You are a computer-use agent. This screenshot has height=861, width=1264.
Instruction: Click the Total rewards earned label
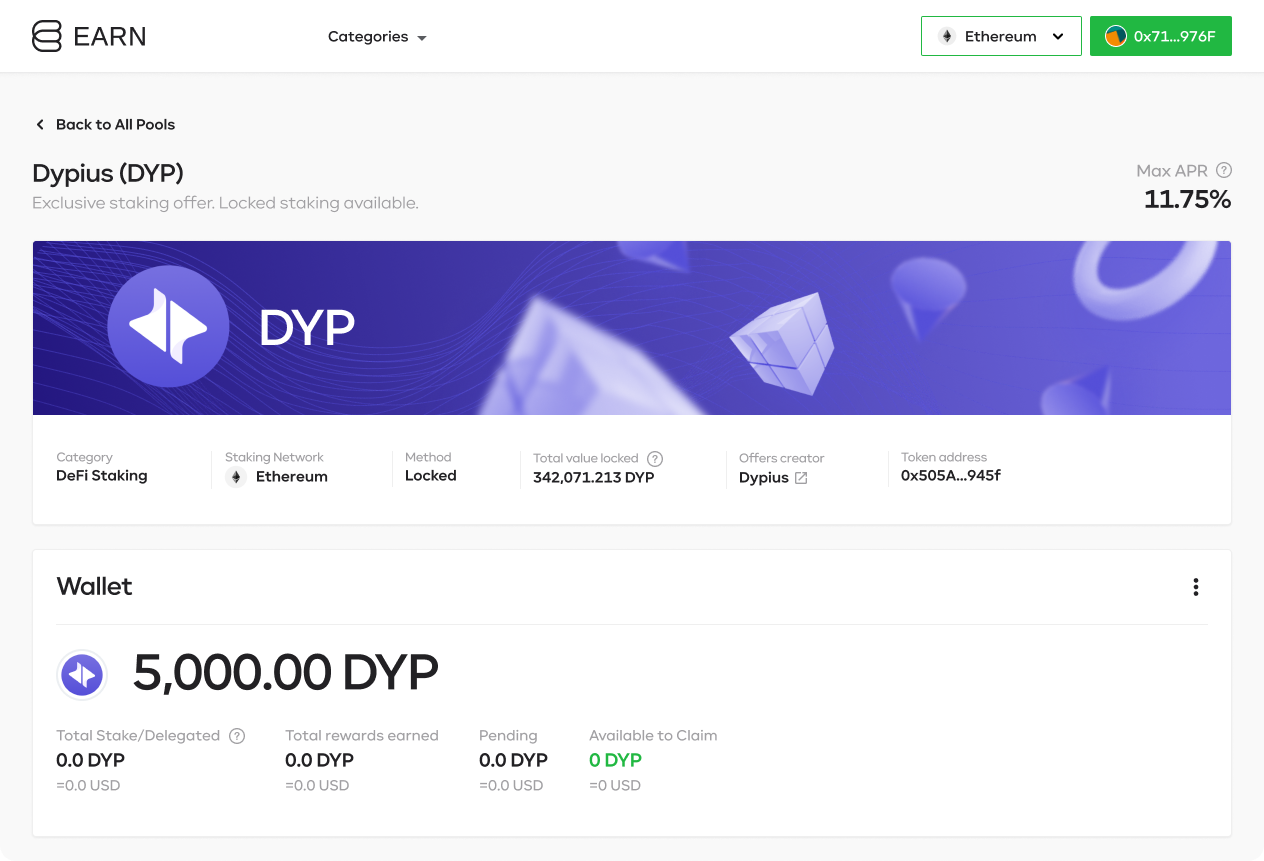click(362, 736)
